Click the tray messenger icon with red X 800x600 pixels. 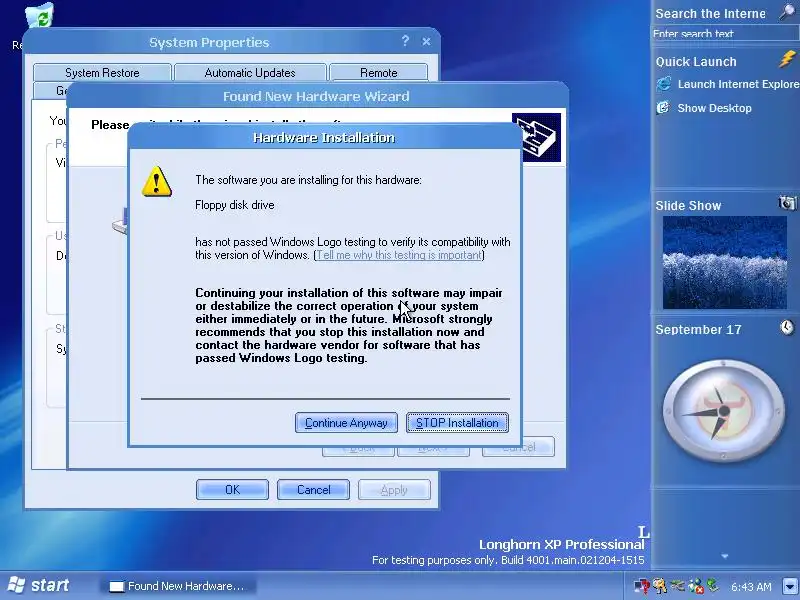tap(695, 586)
